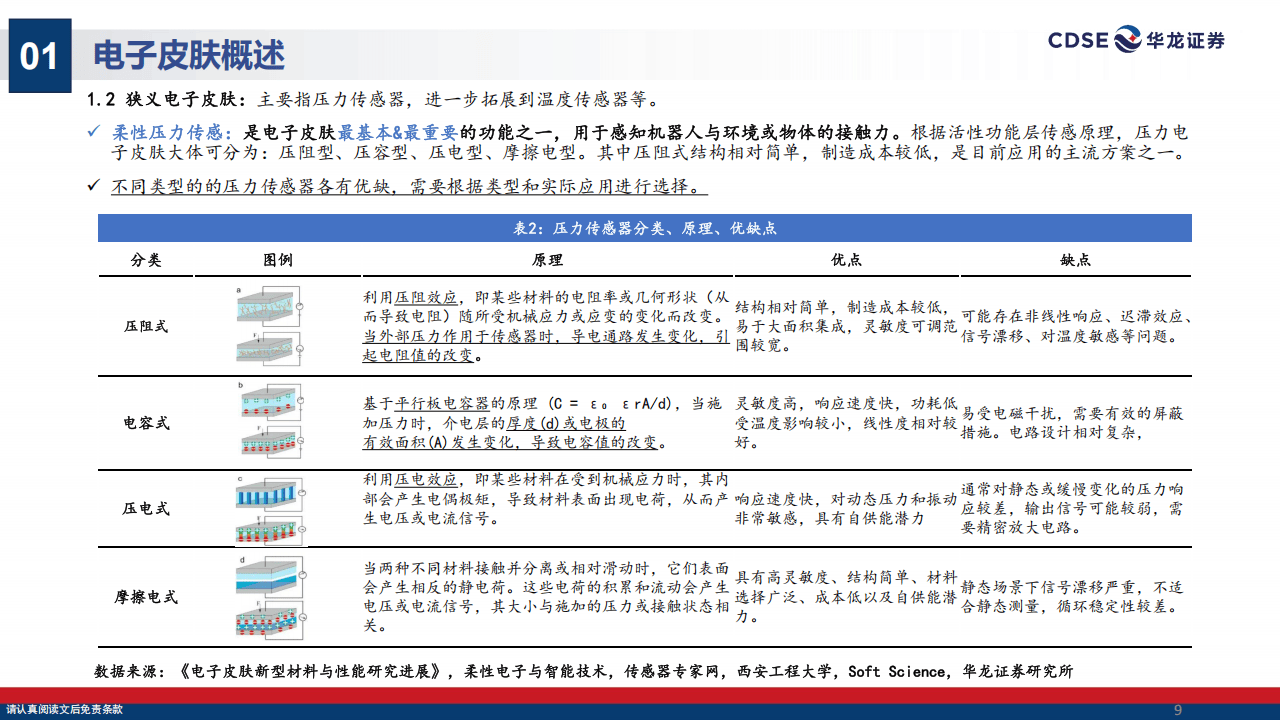Click the piezoresistive sensor diagram labeled a

pyautogui.click(x=269, y=325)
